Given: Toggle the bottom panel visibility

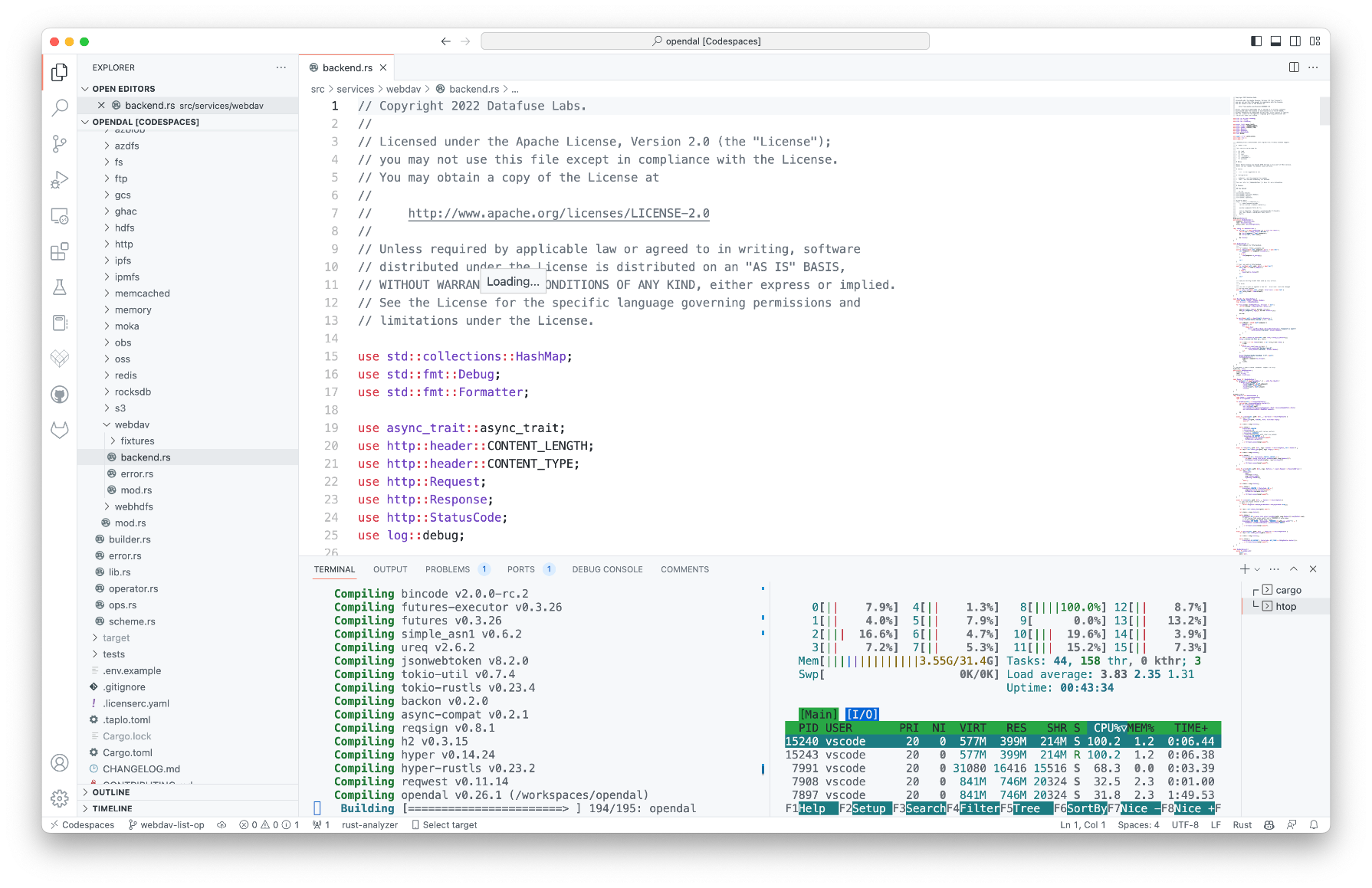Looking at the screenshot, I should pyautogui.click(x=1275, y=41).
